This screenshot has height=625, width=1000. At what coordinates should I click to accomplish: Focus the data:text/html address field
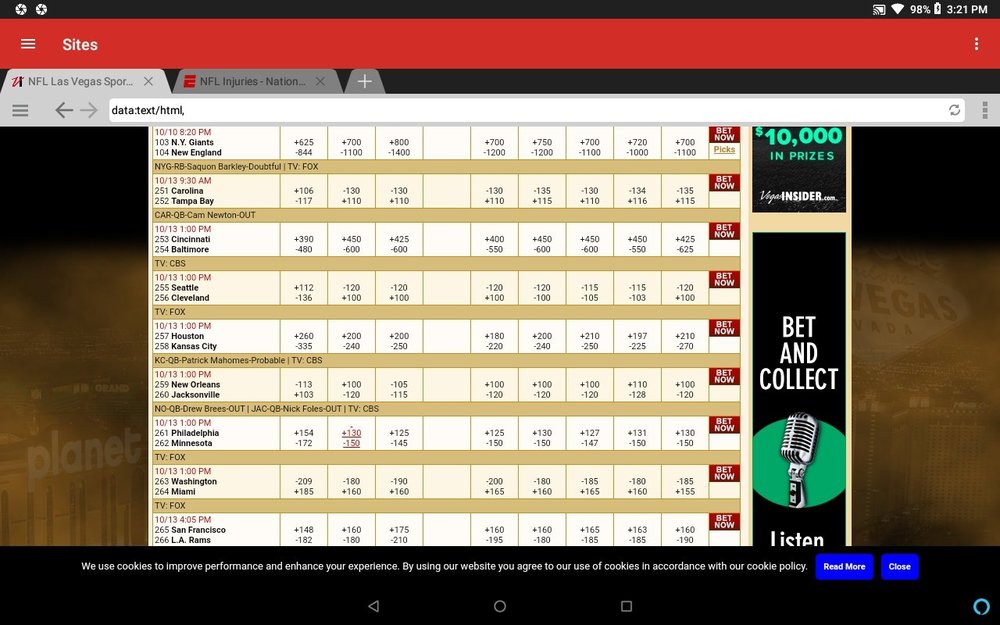pos(526,110)
